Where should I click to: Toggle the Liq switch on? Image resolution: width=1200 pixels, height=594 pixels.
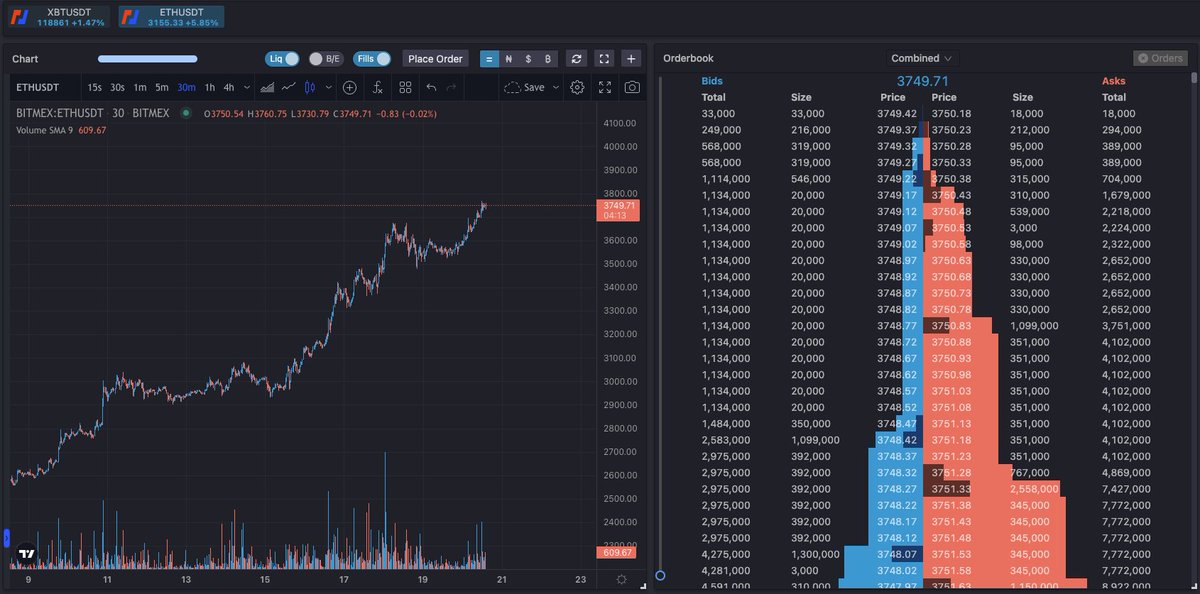coord(283,58)
